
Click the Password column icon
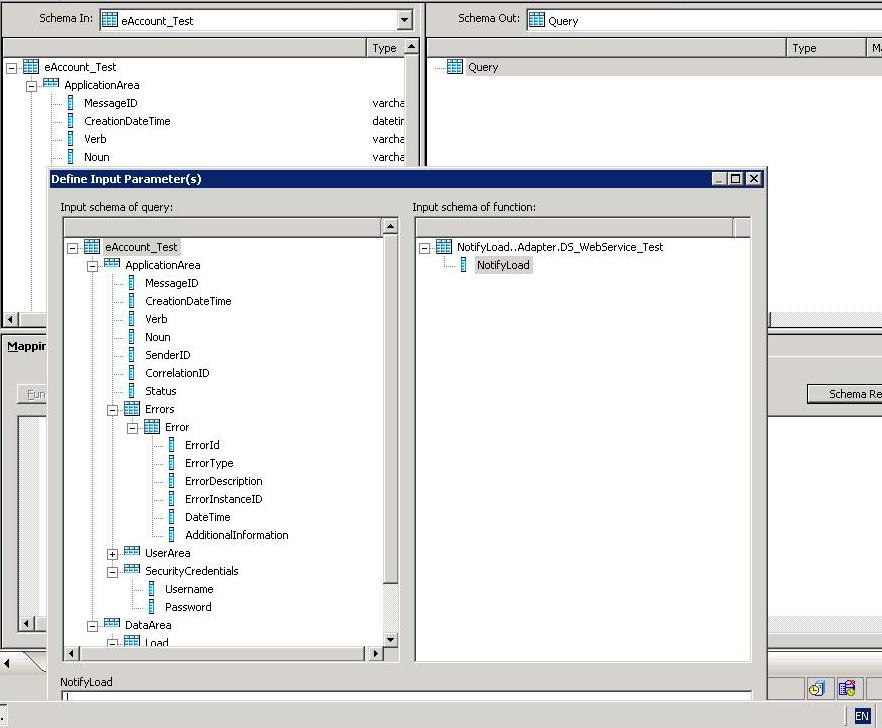click(152, 607)
